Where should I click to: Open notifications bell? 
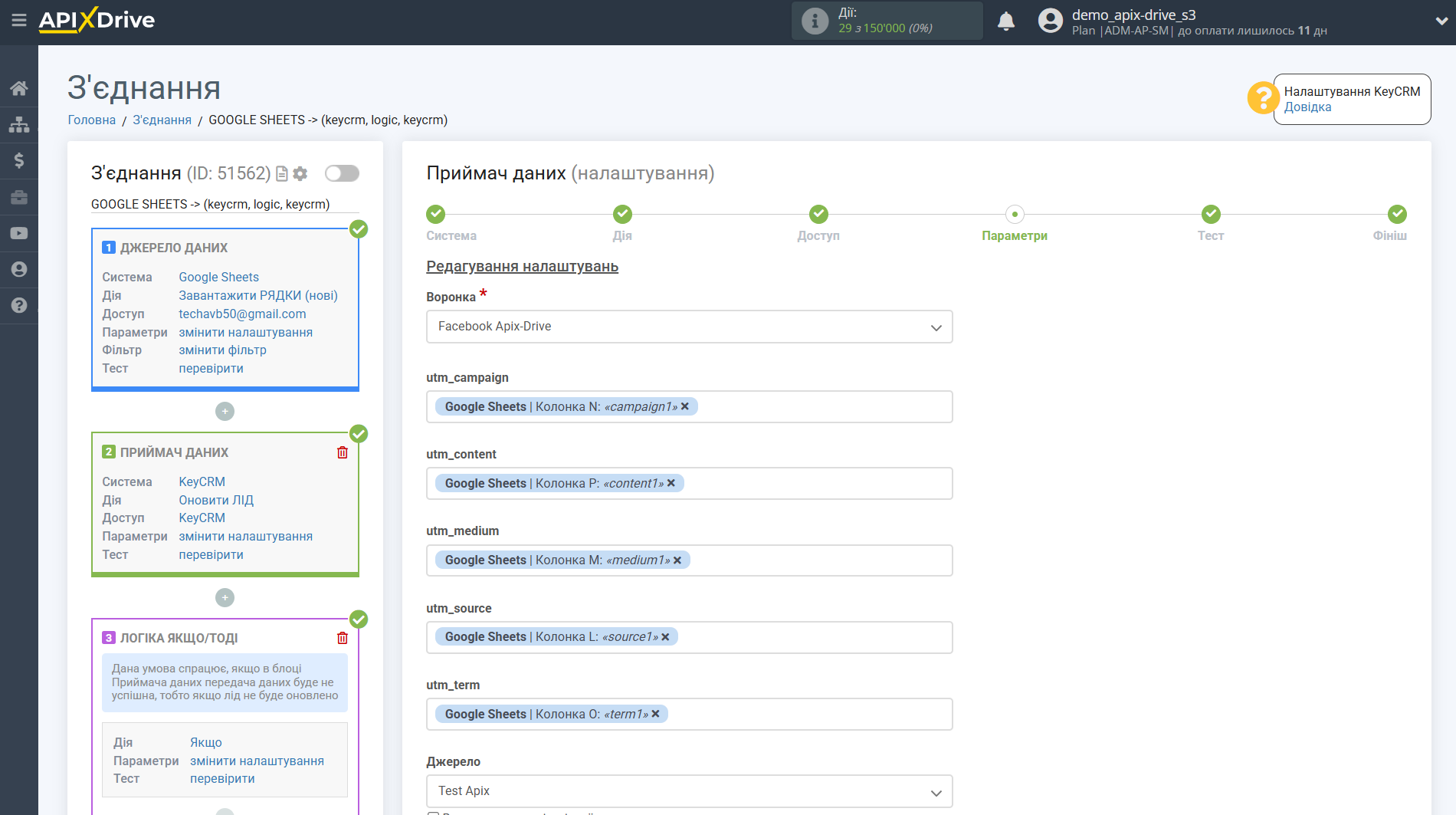point(1006,21)
